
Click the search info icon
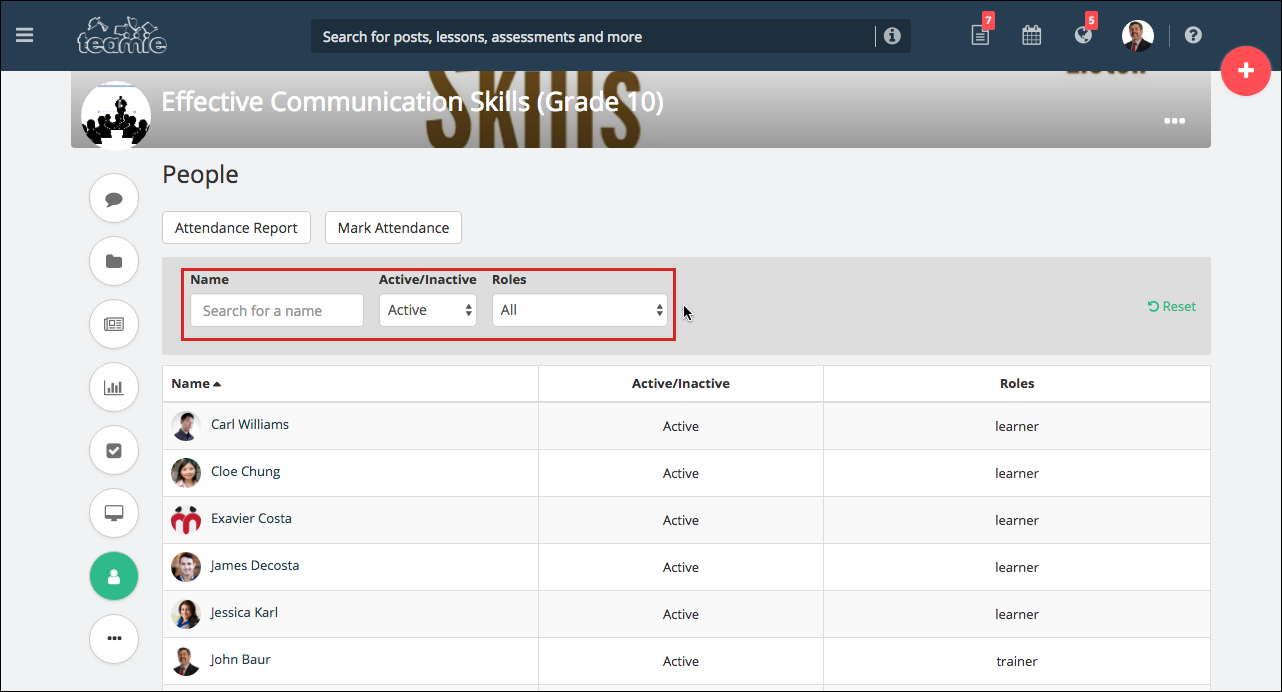click(x=892, y=36)
